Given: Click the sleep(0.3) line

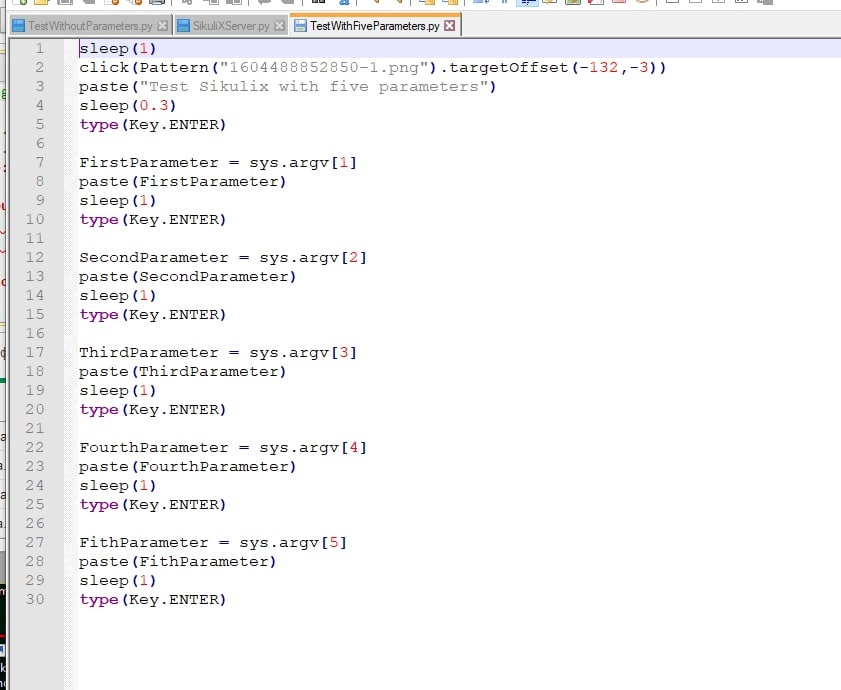Looking at the screenshot, I should click(128, 106).
